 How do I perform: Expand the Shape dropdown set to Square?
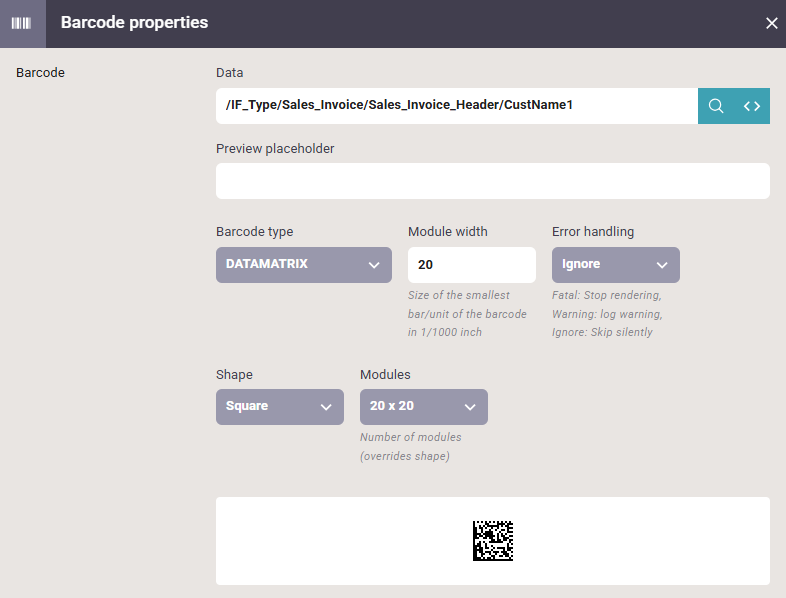[280, 407]
